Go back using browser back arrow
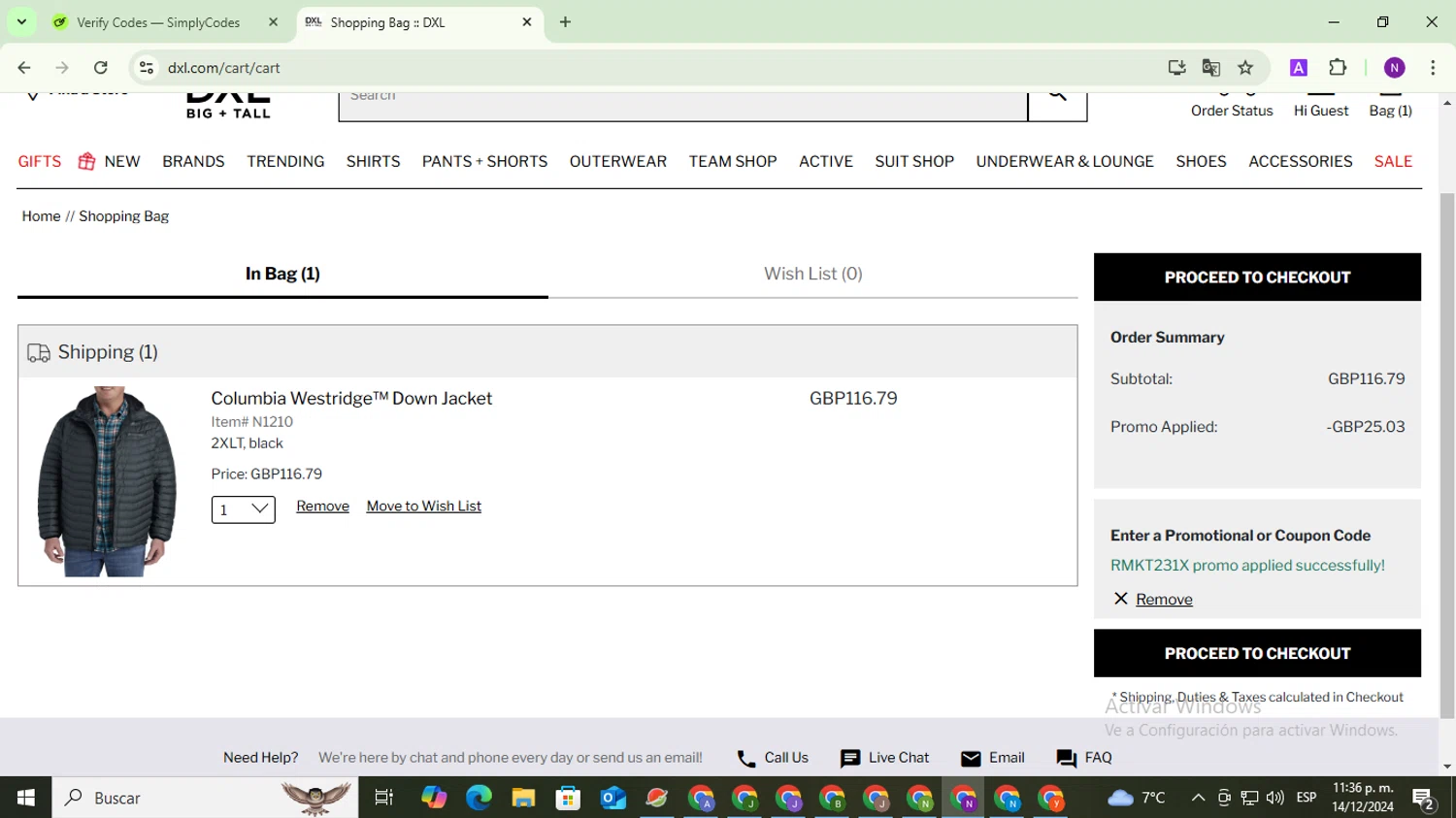This screenshot has width=1456, height=818. [24, 68]
